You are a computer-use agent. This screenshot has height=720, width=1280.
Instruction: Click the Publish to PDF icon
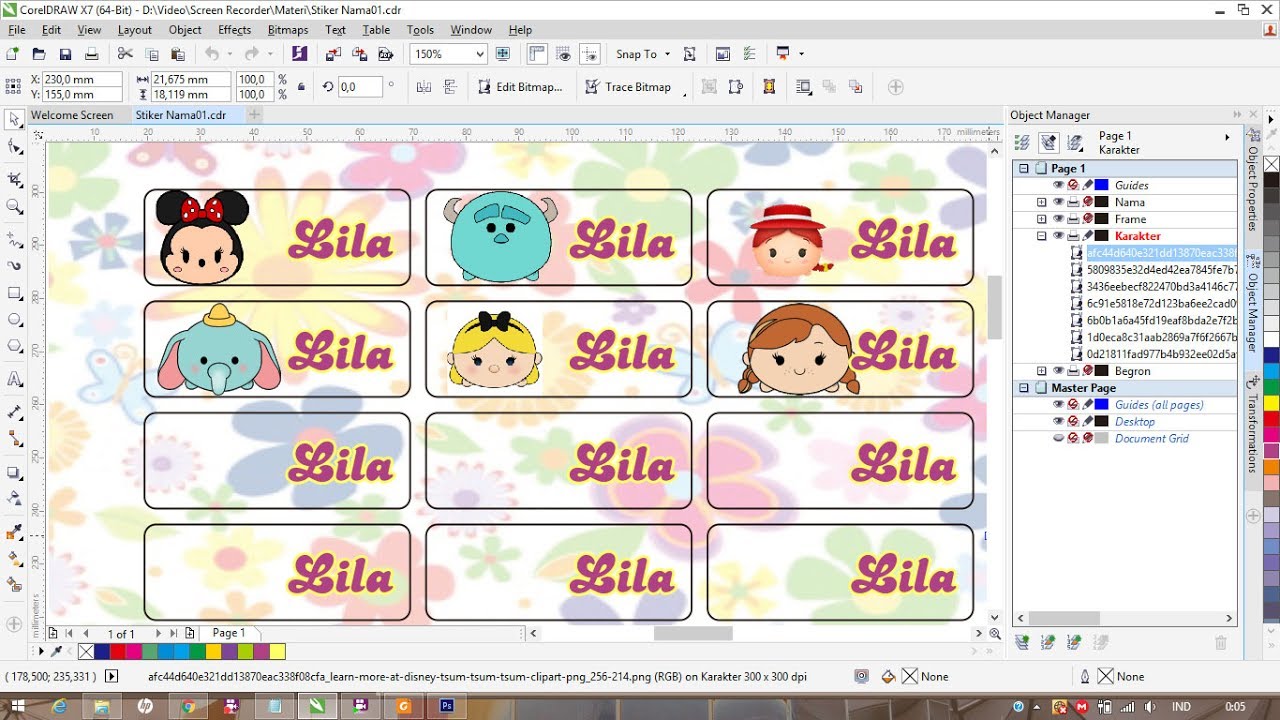(384, 54)
